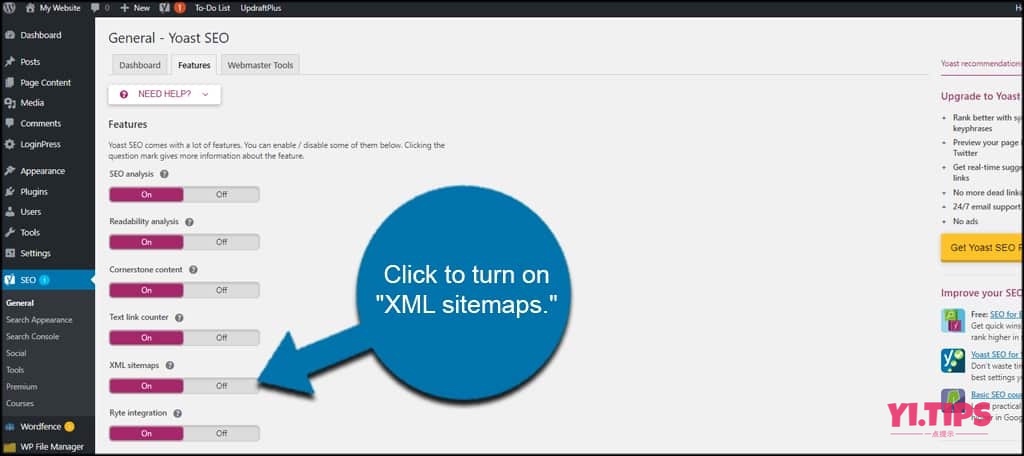Turn Ryte integration On
Image resolution: width=1024 pixels, height=456 pixels.
click(x=146, y=434)
